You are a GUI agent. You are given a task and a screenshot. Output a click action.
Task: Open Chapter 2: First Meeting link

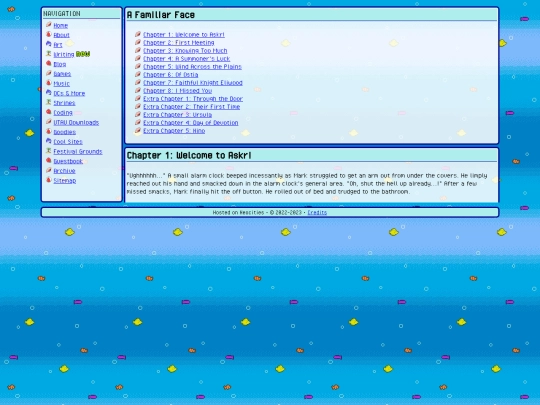pyautogui.click(x=179, y=42)
